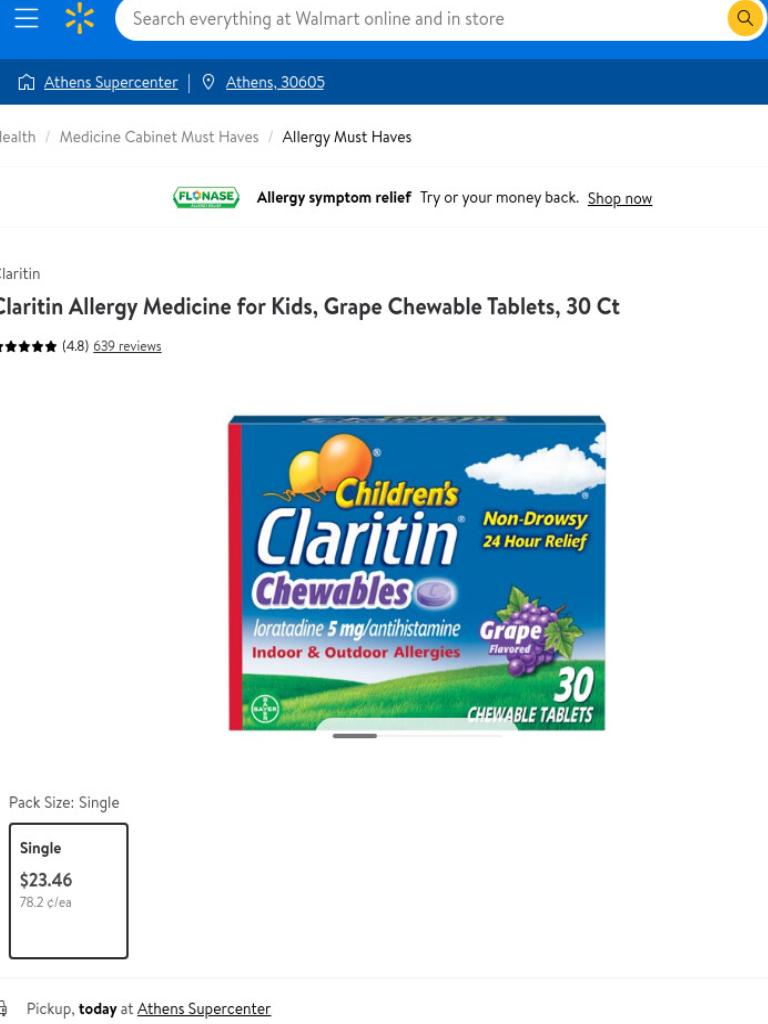Click the Children's Claritin product image
The image size is (768, 1024).
[417, 573]
